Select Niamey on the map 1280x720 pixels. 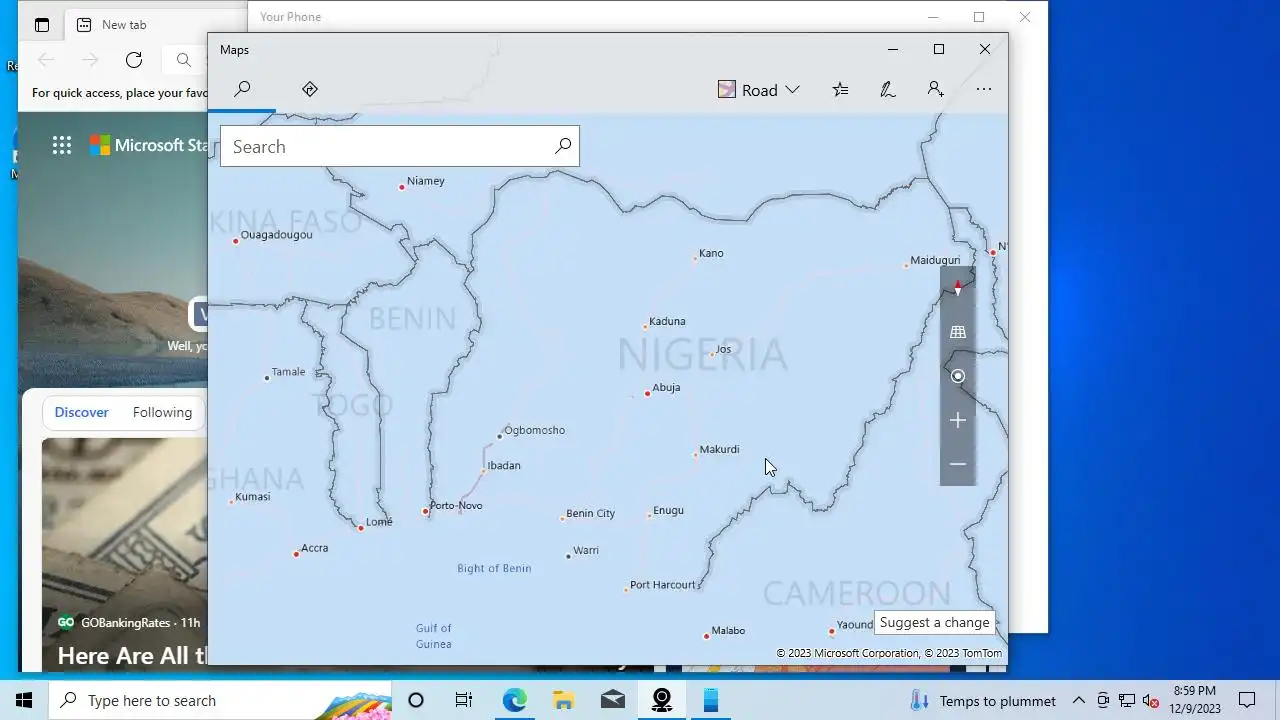pyautogui.click(x=425, y=181)
